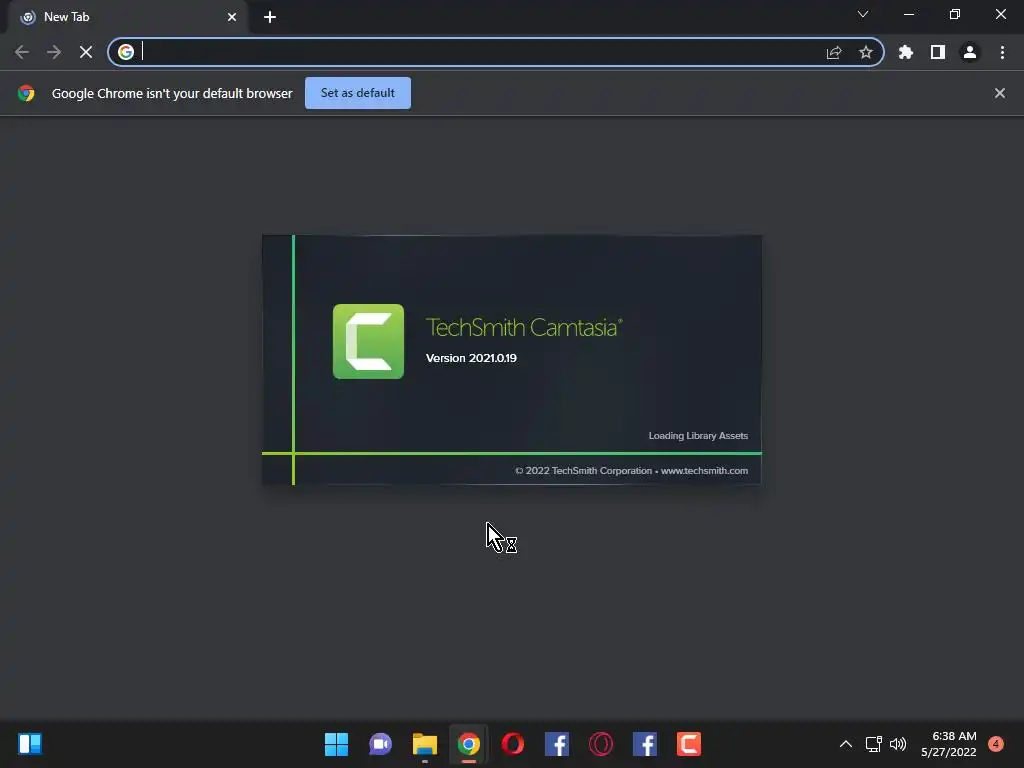Open the Opera browser taskbar icon

pos(513,744)
